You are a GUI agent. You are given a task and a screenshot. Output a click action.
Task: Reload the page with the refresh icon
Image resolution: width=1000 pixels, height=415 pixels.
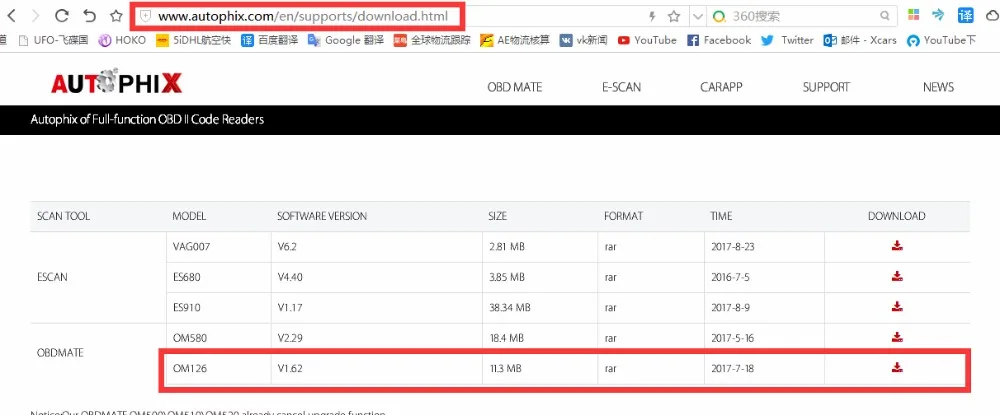62,16
